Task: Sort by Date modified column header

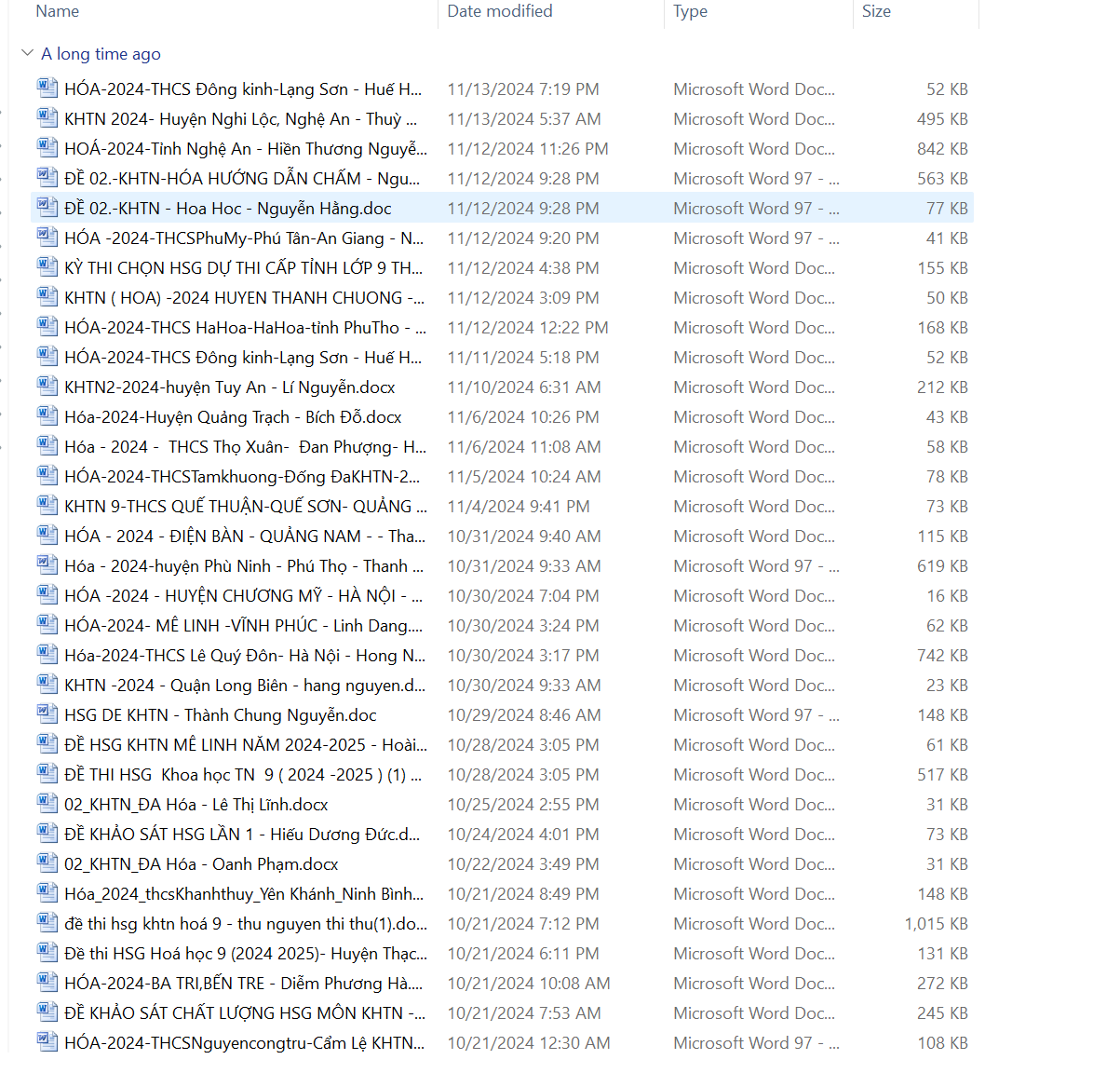Action: point(500,11)
